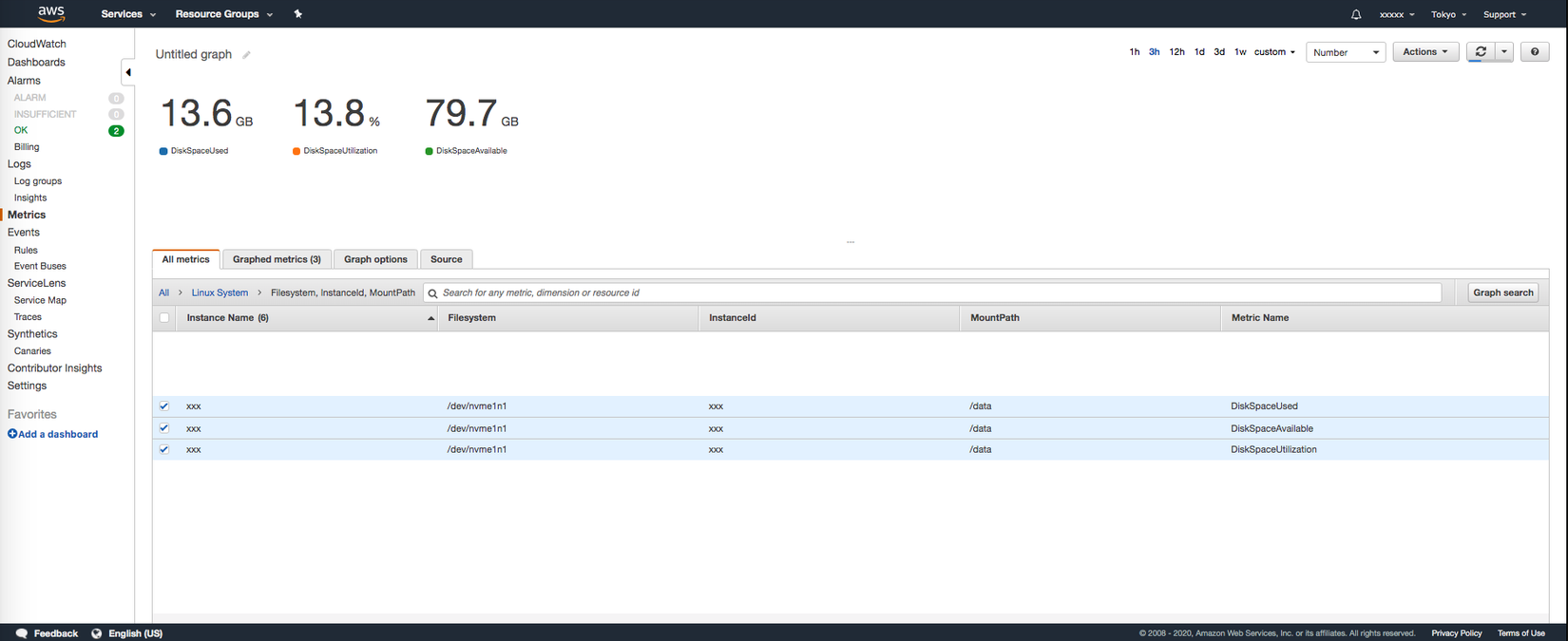Open the Number graph type dropdown
The height and width of the screenshot is (641, 1568).
[1346, 52]
